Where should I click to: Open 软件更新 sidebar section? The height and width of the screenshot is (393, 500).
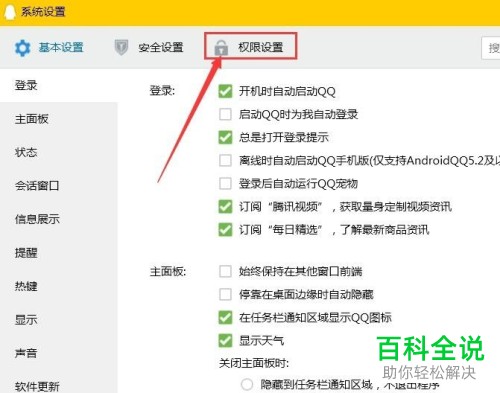(x=37, y=386)
